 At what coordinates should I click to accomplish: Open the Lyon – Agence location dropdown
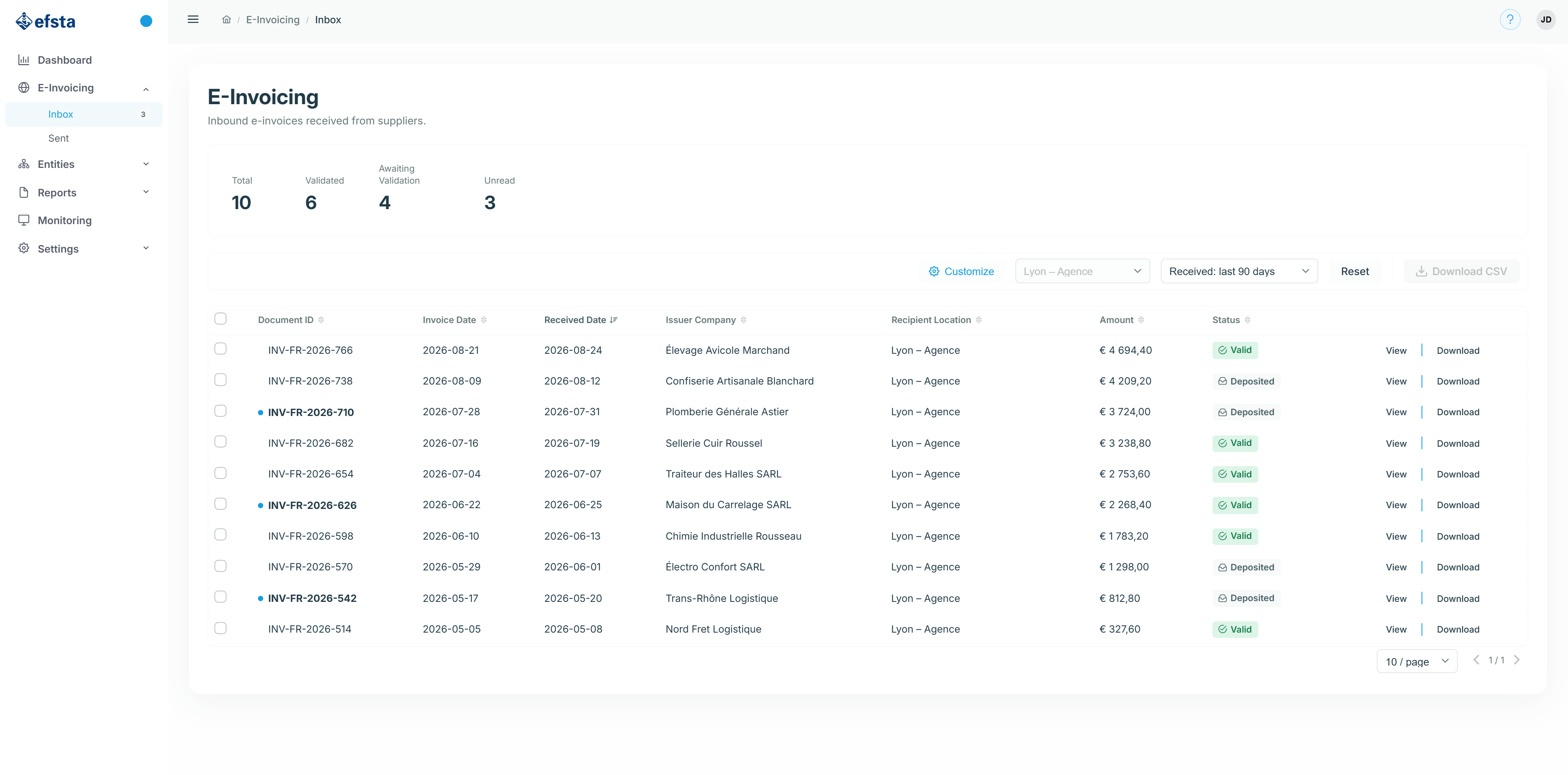coord(1082,271)
